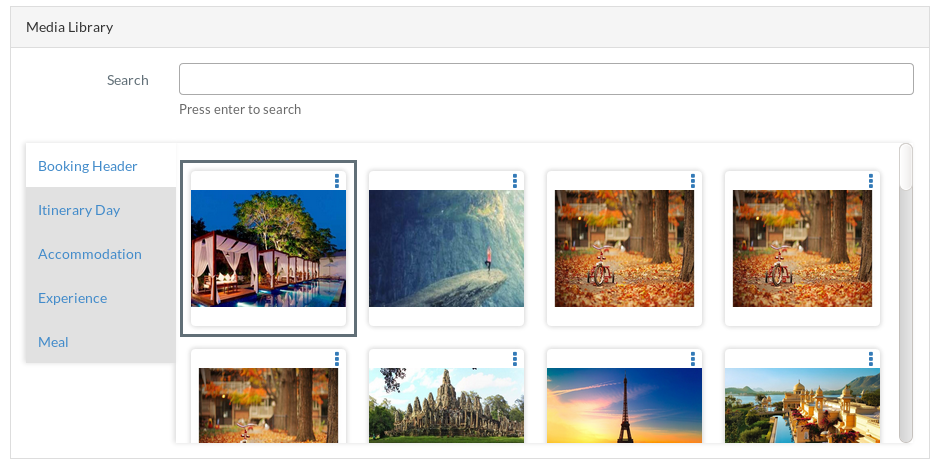
Task: Open the three-dot menu on the poolside cabana image
Action: coord(337,181)
